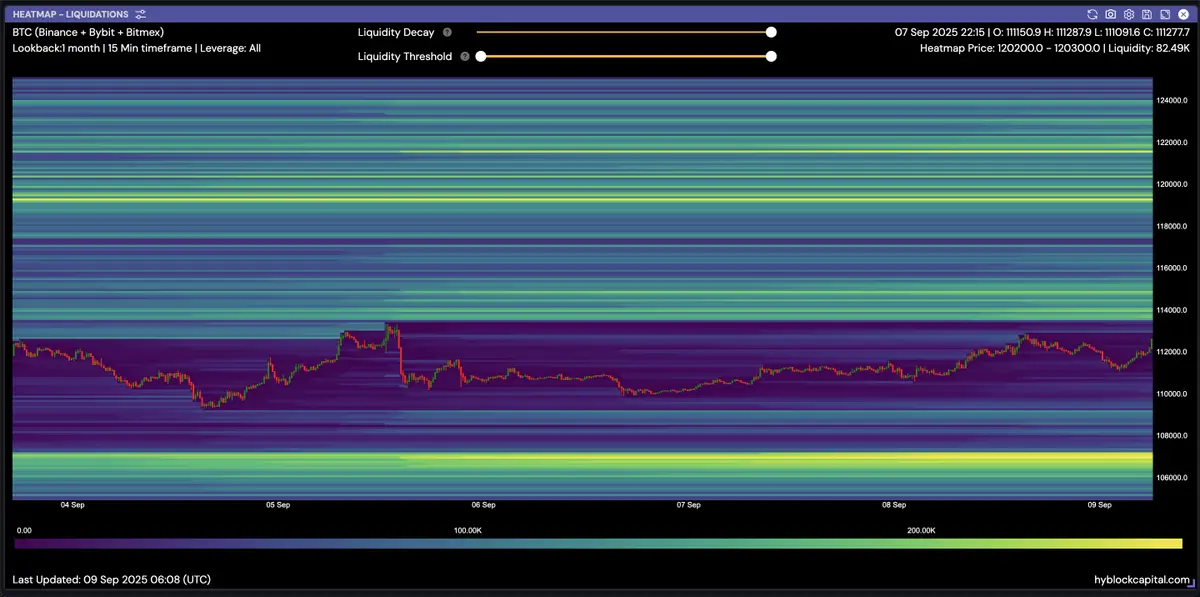The height and width of the screenshot is (597, 1200).
Task: Click the 120000.0 price axis label
Action: click(1172, 184)
